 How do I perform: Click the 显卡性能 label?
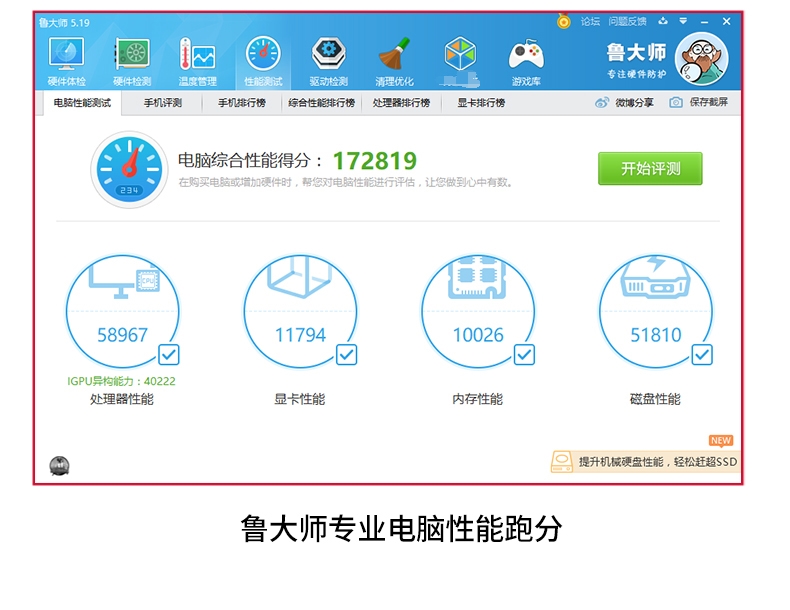point(300,399)
